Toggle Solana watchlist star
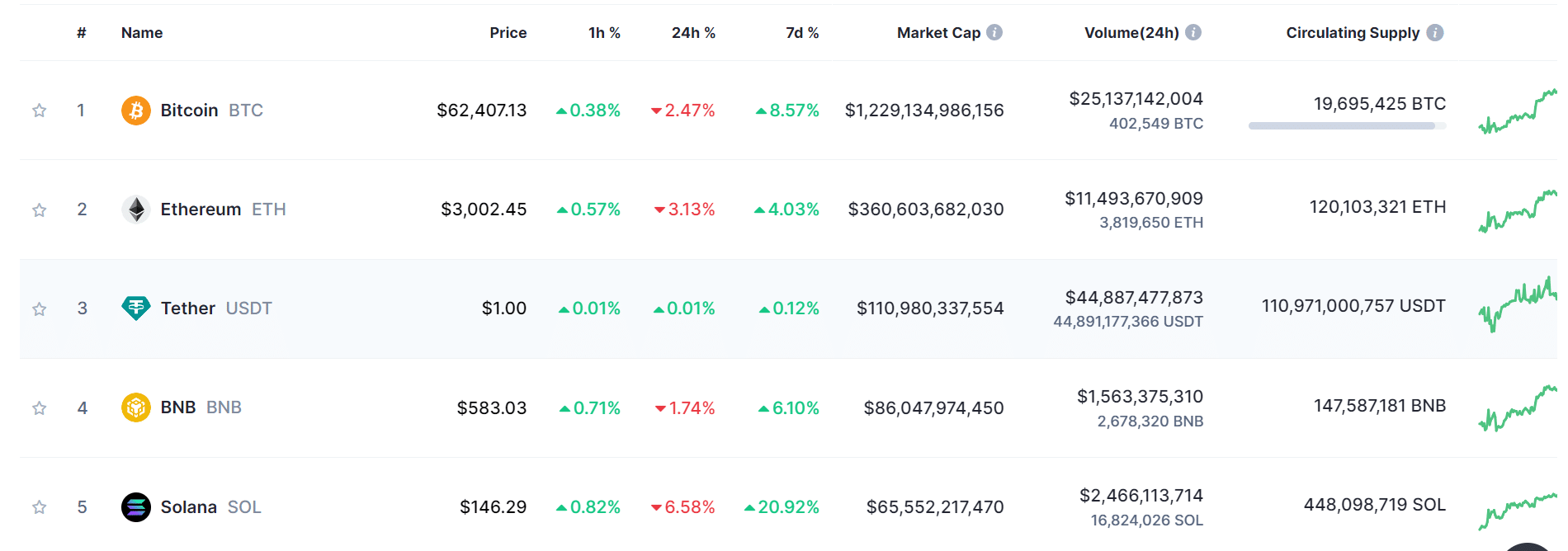The width and height of the screenshot is (1568, 551). 39,506
